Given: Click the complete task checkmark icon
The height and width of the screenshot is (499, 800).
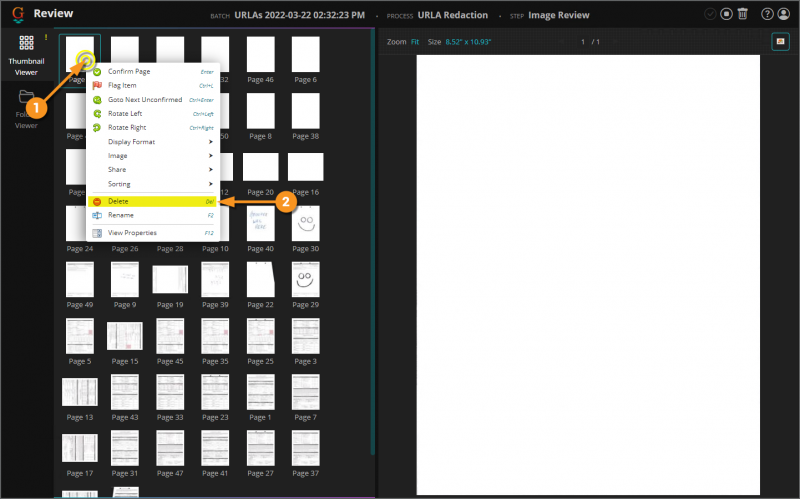Looking at the screenshot, I should tap(710, 14).
